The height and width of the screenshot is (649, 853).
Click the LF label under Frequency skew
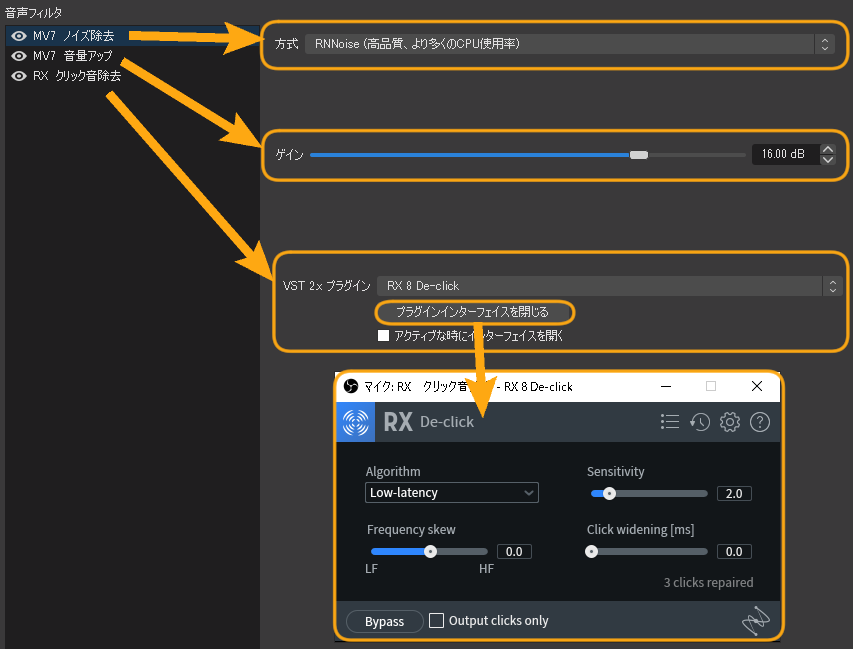(x=372, y=569)
